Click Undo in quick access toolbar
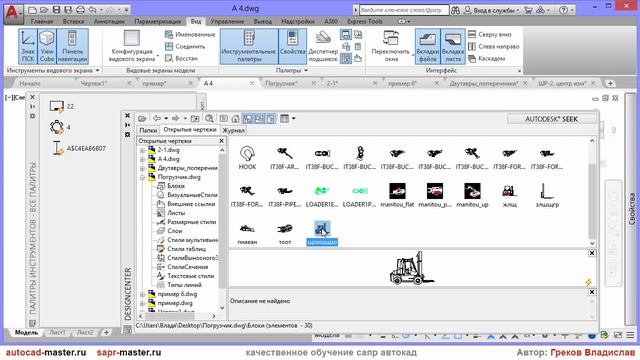The height and width of the screenshot is (360, 640). (x=93, y=9)
